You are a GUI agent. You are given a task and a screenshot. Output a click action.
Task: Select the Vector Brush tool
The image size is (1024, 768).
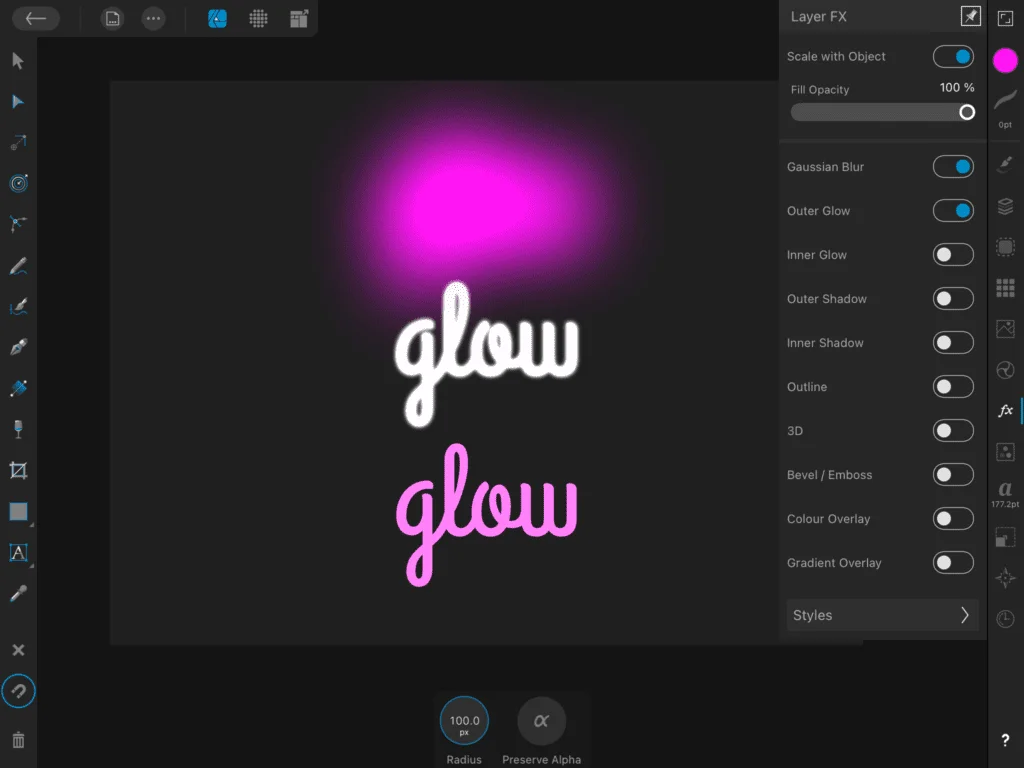click(18, 306)
